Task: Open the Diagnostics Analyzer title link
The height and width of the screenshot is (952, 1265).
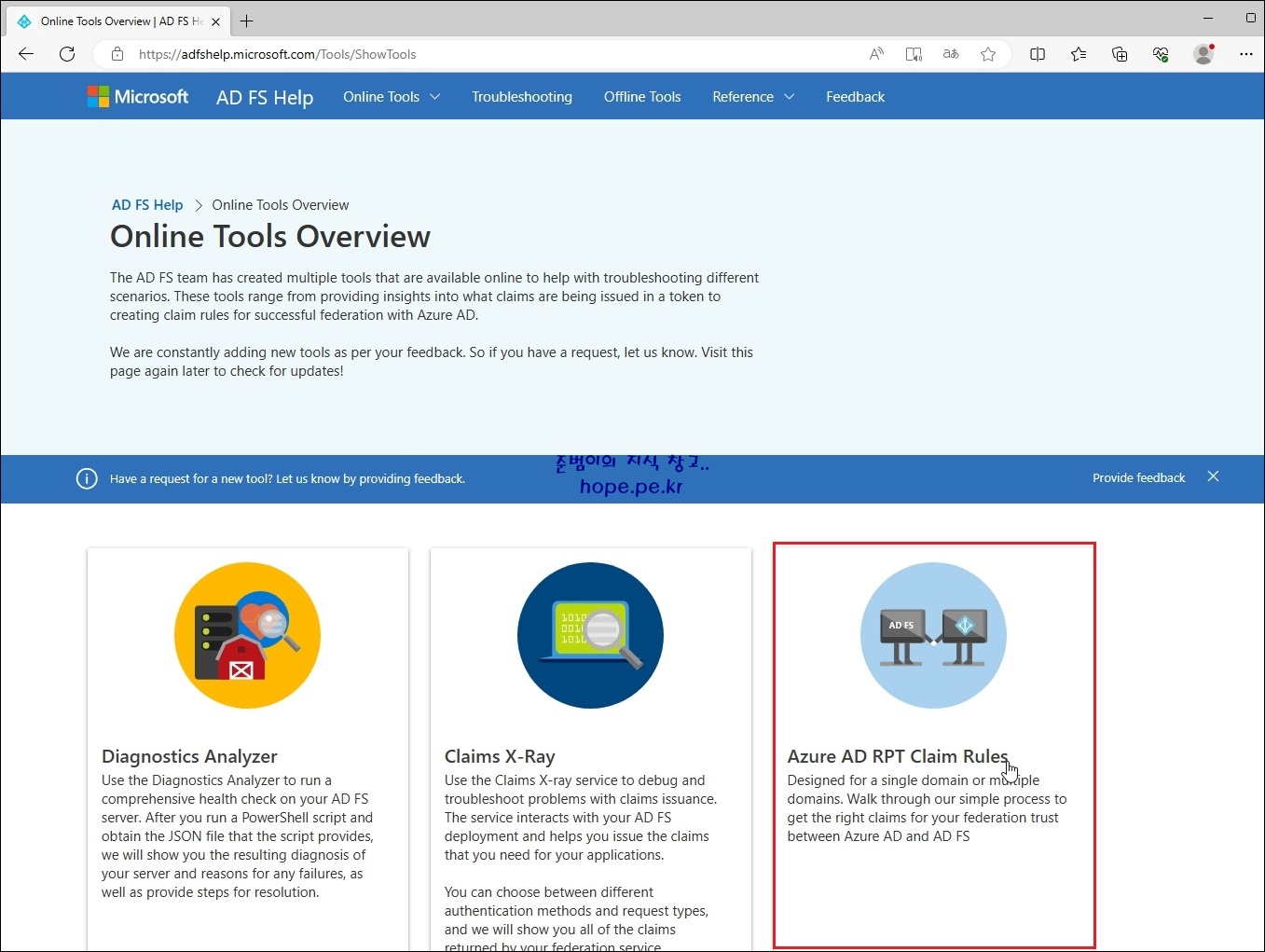Action: click(189, 756)
